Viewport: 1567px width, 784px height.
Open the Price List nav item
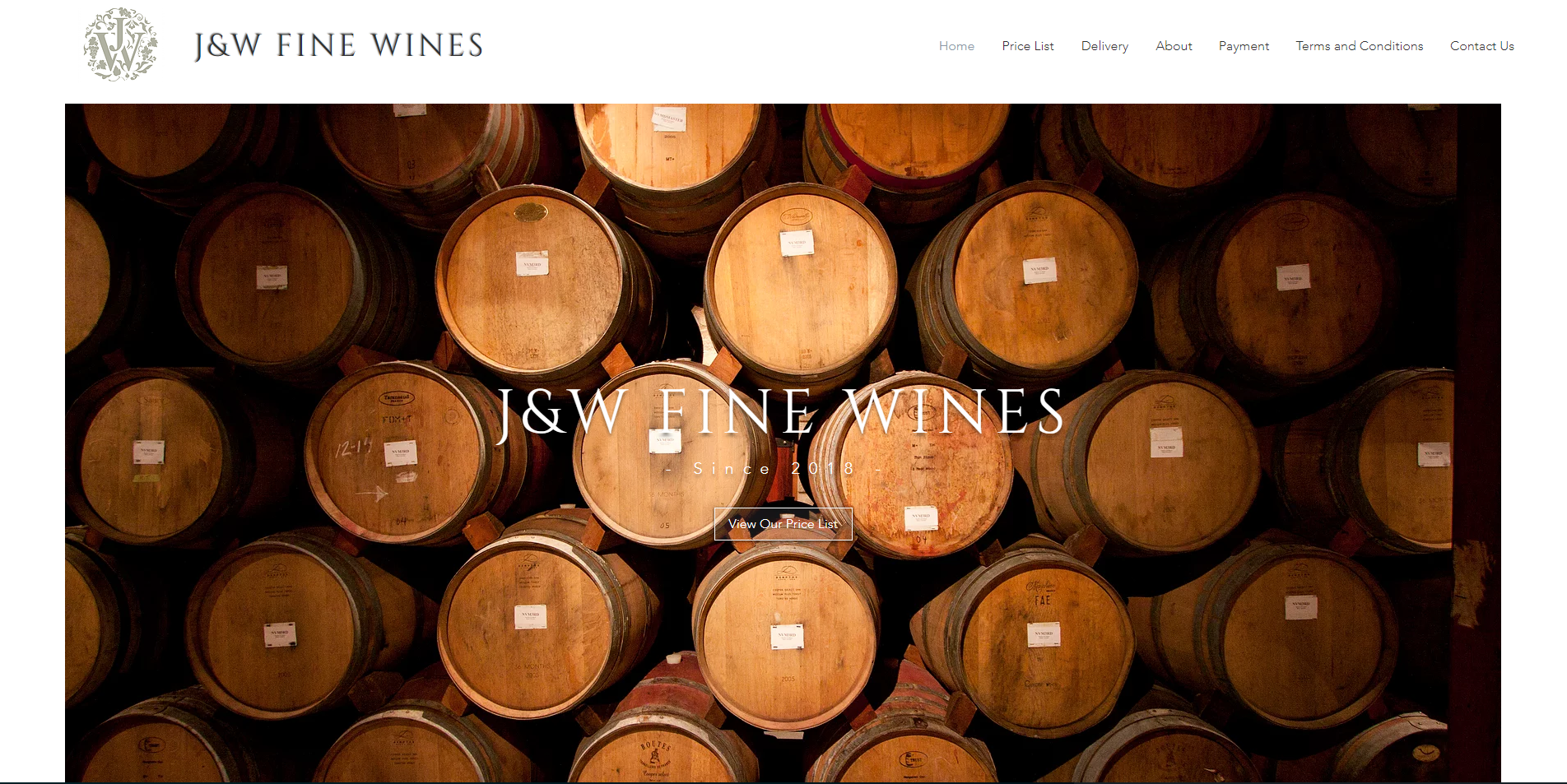(1028, 46)
